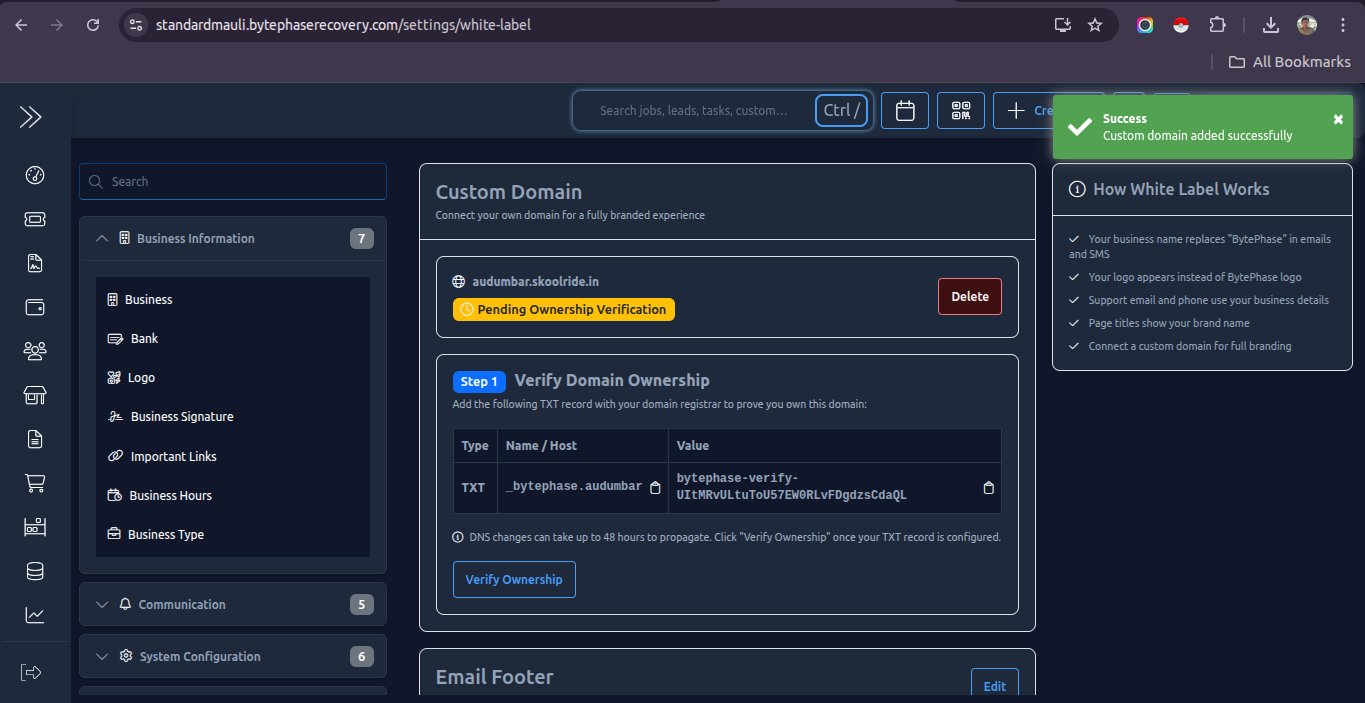Screen dimensions: 1365x703
Task: Open the browser profile avatar
Action: [x=1307, y=25]
